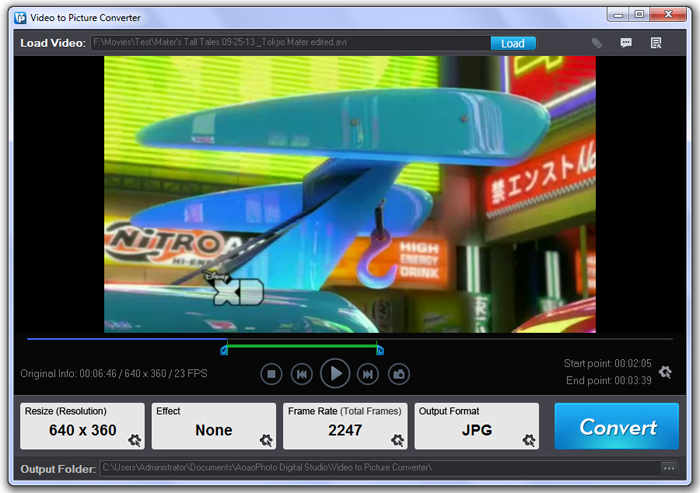
Task: Click the end trim marker on timeline
Action: pyautogui.click(x=380, y=350)
